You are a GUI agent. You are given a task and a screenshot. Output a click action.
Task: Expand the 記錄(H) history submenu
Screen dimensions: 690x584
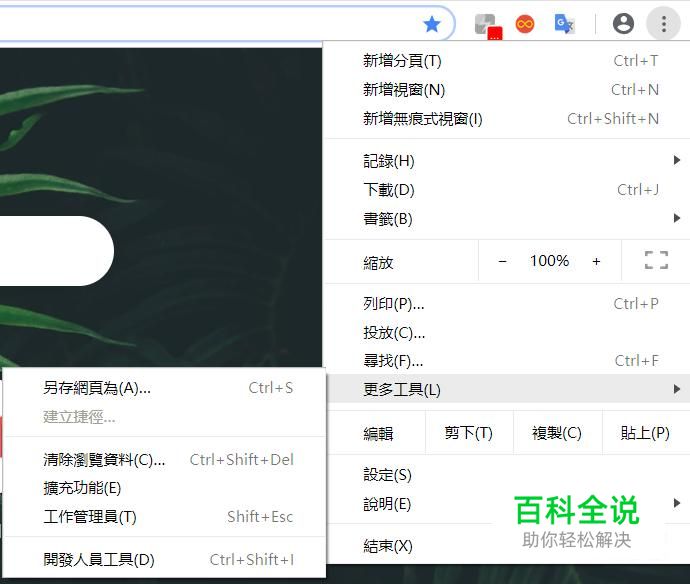508,161
